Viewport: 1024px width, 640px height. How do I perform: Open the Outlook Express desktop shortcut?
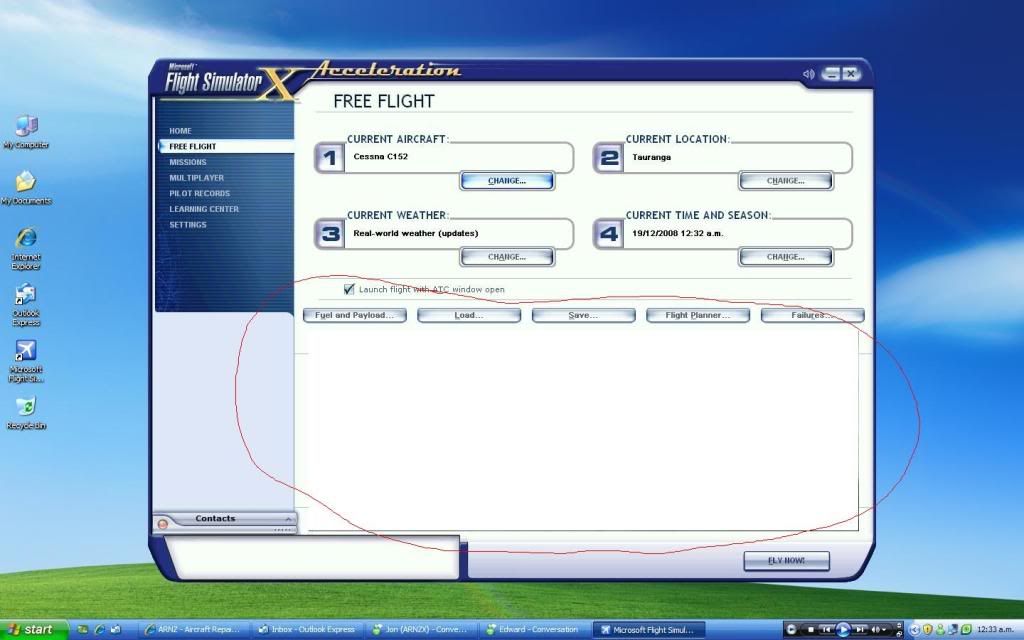(26, 297)
